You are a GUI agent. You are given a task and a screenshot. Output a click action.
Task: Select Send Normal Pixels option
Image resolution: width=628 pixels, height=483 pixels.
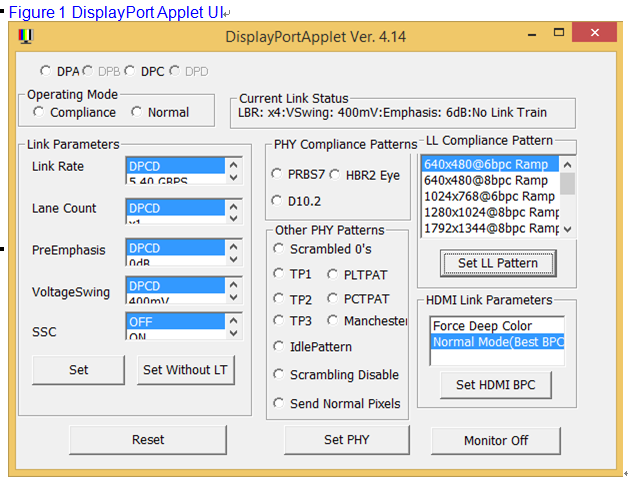[278, 403]
